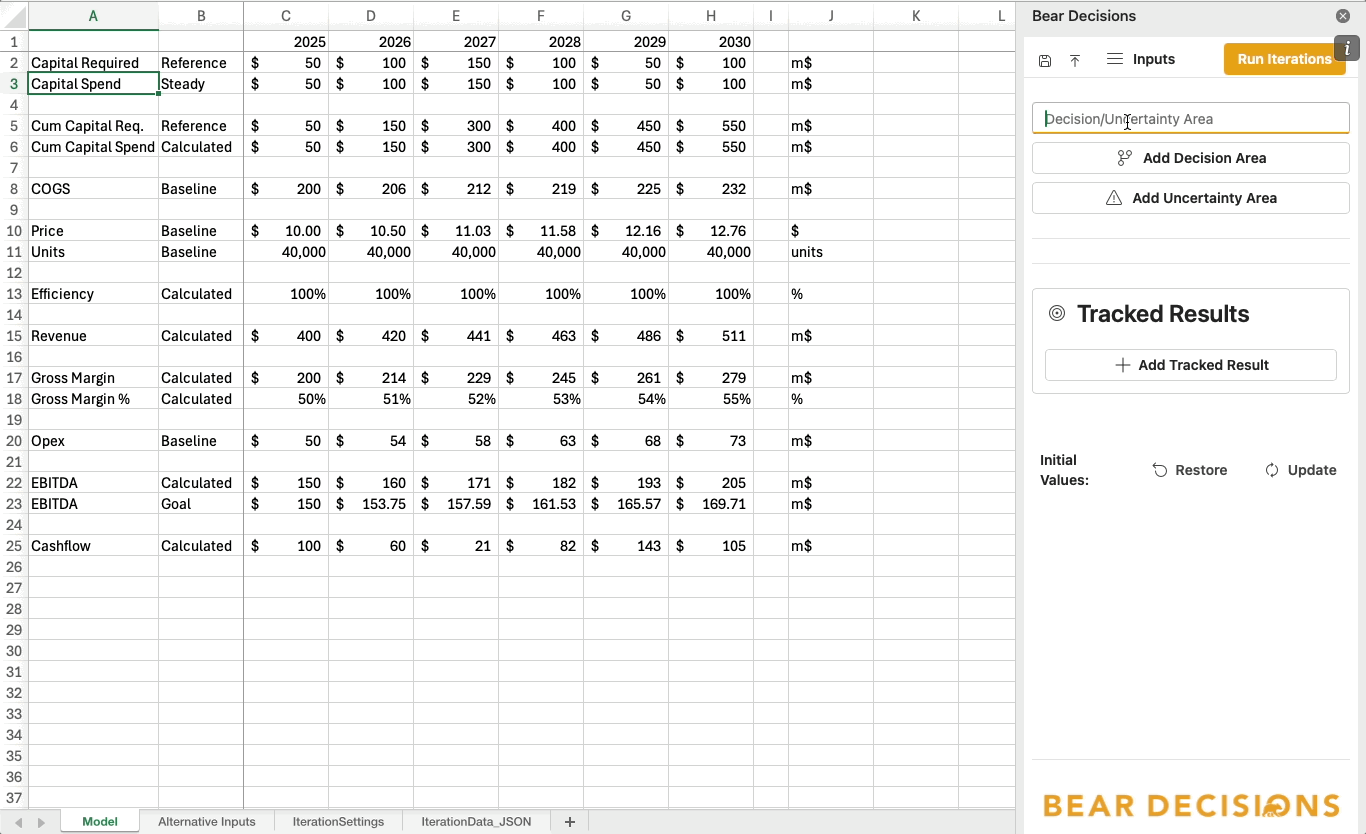1366x834 pixels.
Task: Open the IterationSettings tab
Action: [x=338, y=821]
